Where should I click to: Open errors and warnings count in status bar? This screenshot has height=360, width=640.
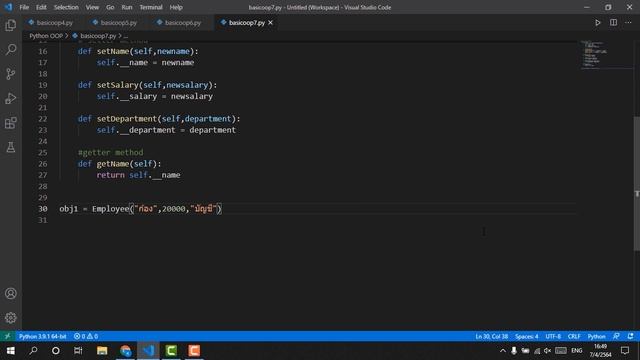coord(86,336)
